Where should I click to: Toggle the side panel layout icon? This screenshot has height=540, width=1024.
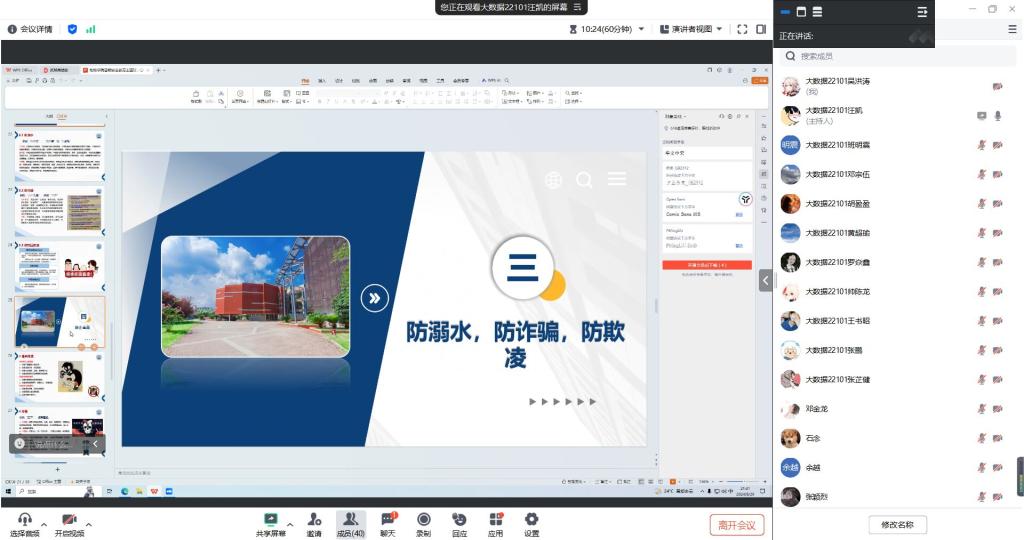coord(761,29)
